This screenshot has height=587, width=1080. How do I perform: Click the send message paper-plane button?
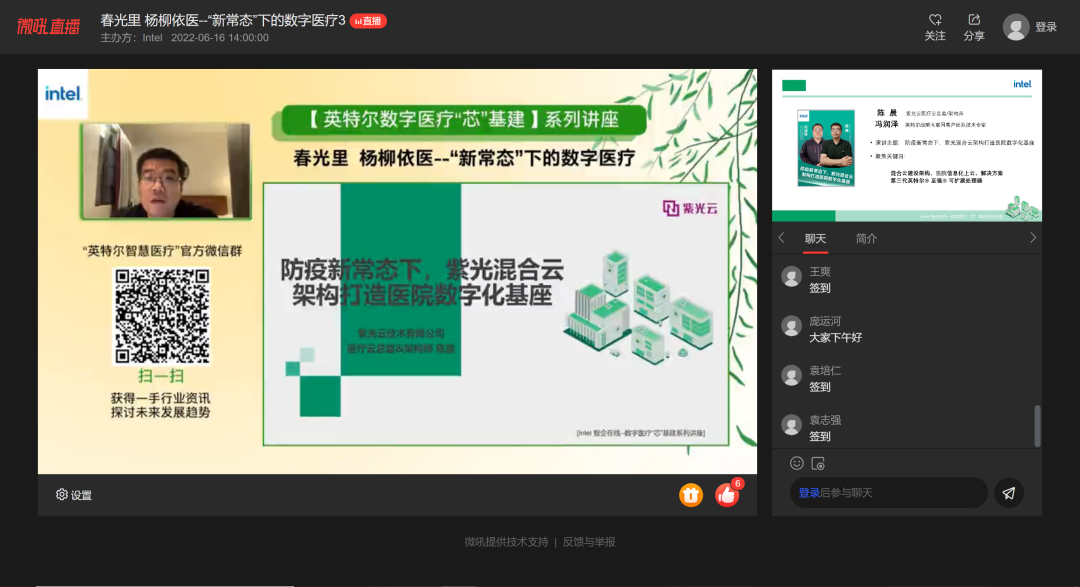click(1008, 493)
